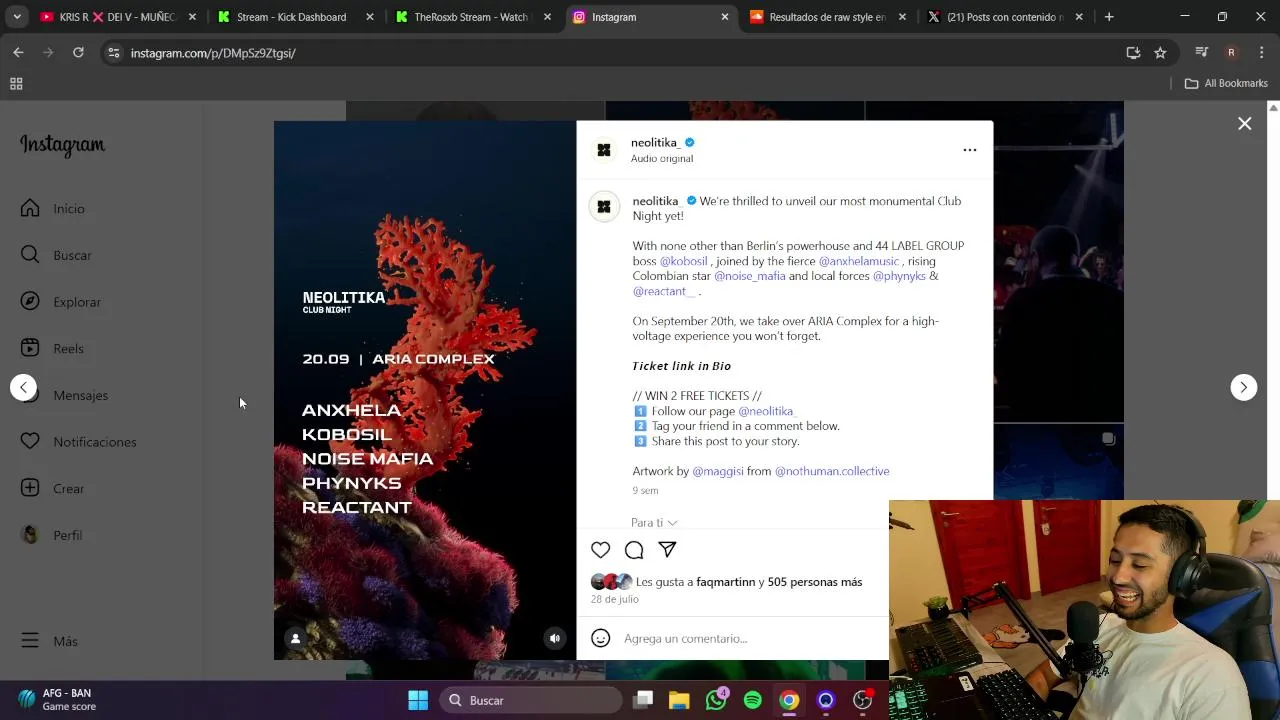Image resolution: width=1280 pixels, height=720 pixels.
Task: Open the post options three-dot menu
Action: [969, 150]
